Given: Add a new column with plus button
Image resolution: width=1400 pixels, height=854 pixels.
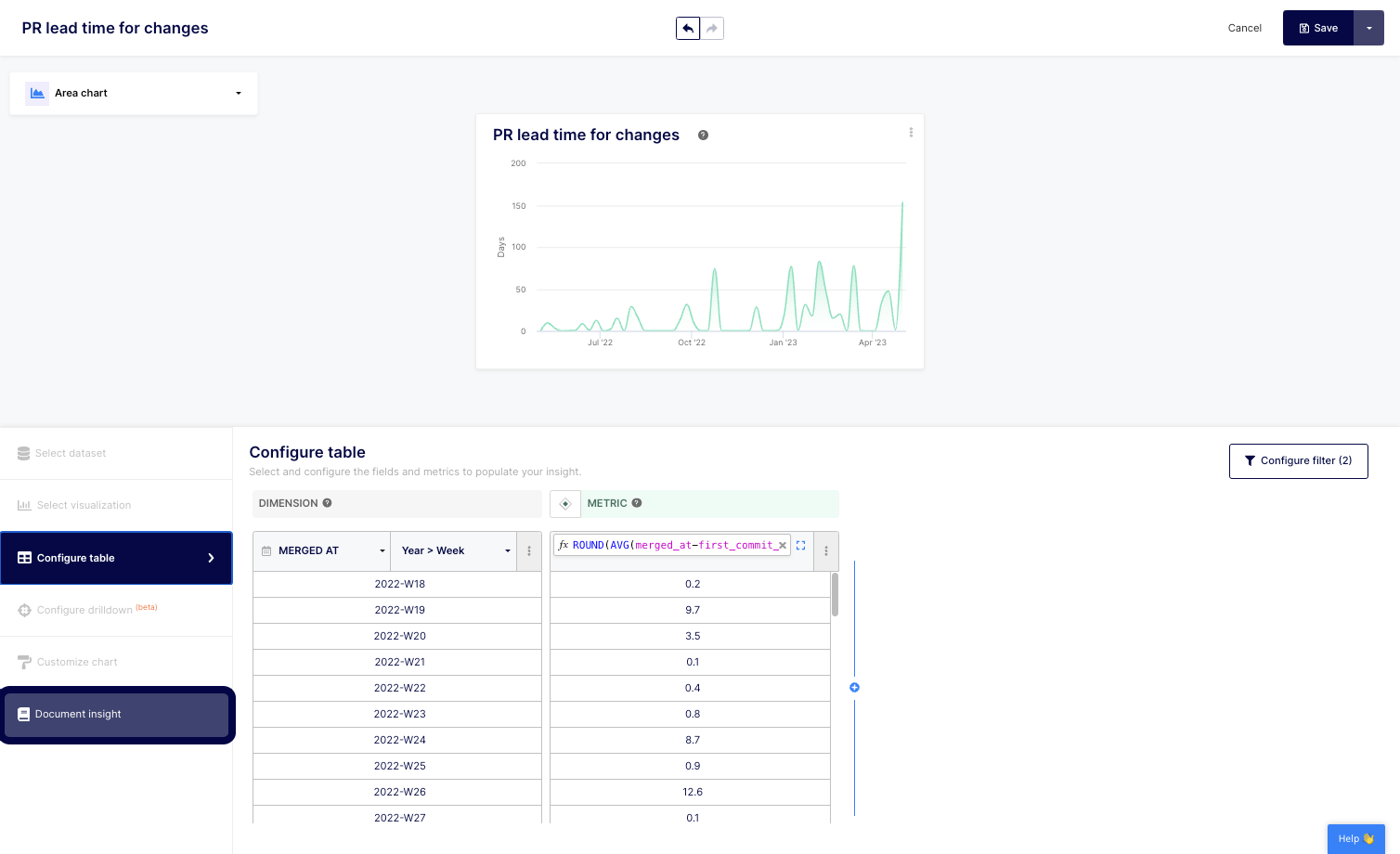Looking at the screenshot, I should [x=854, y=688].
